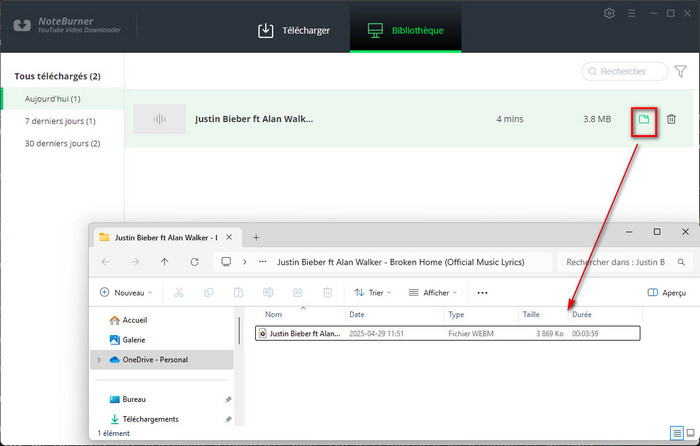This screenshot has height=446, width=700.
Task: Open Téléchargements in quick access
Action: point(144,419)
